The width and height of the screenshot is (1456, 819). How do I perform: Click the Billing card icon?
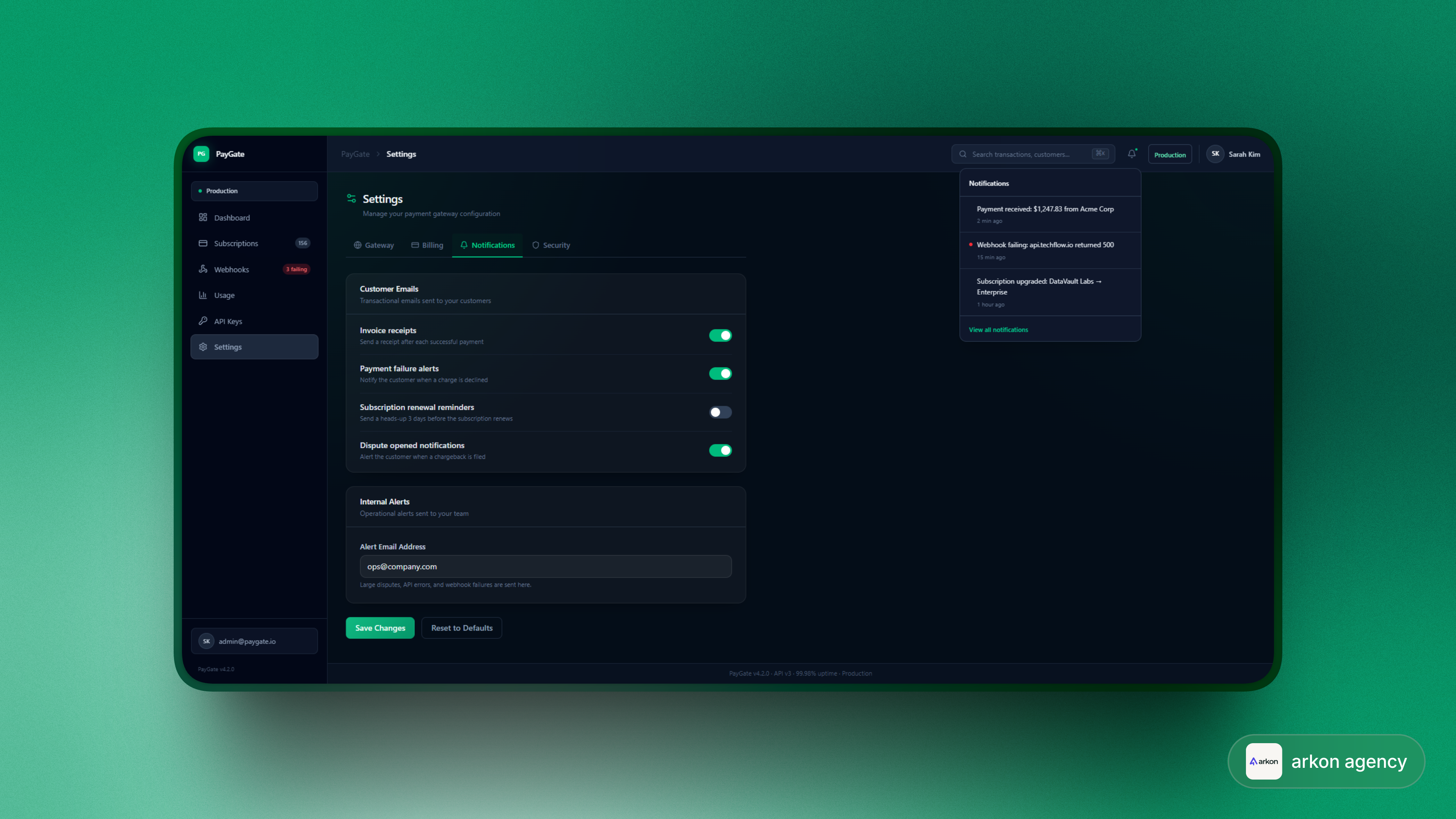[x=414, y=245]
